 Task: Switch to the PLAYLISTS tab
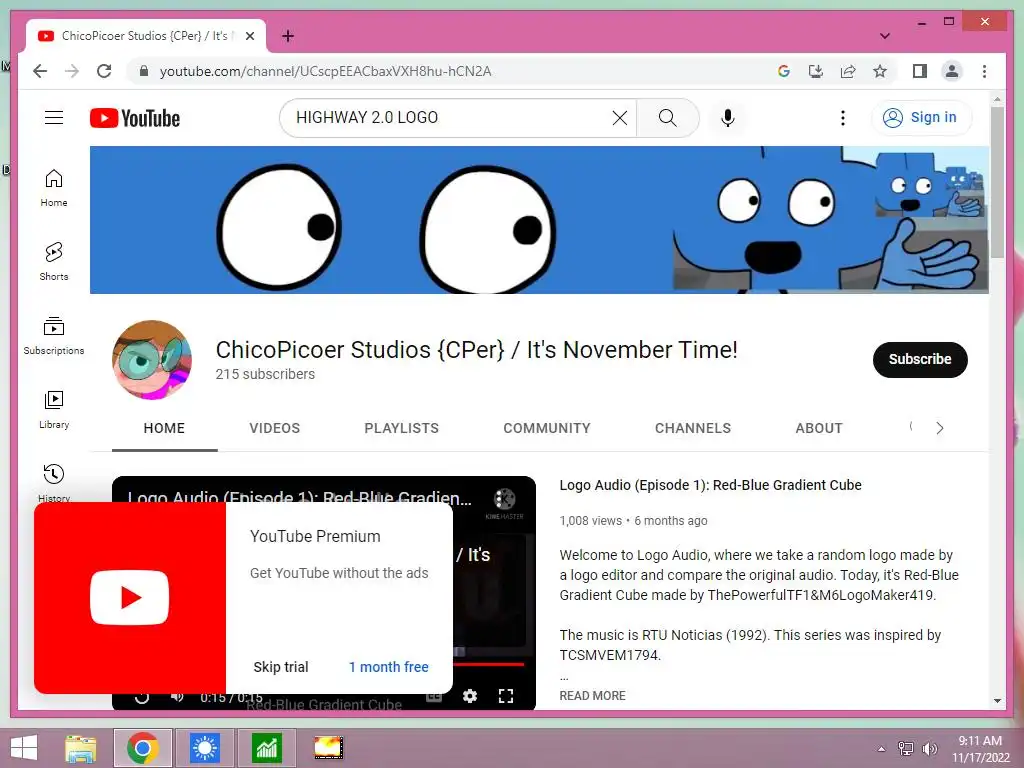point(401,428)
